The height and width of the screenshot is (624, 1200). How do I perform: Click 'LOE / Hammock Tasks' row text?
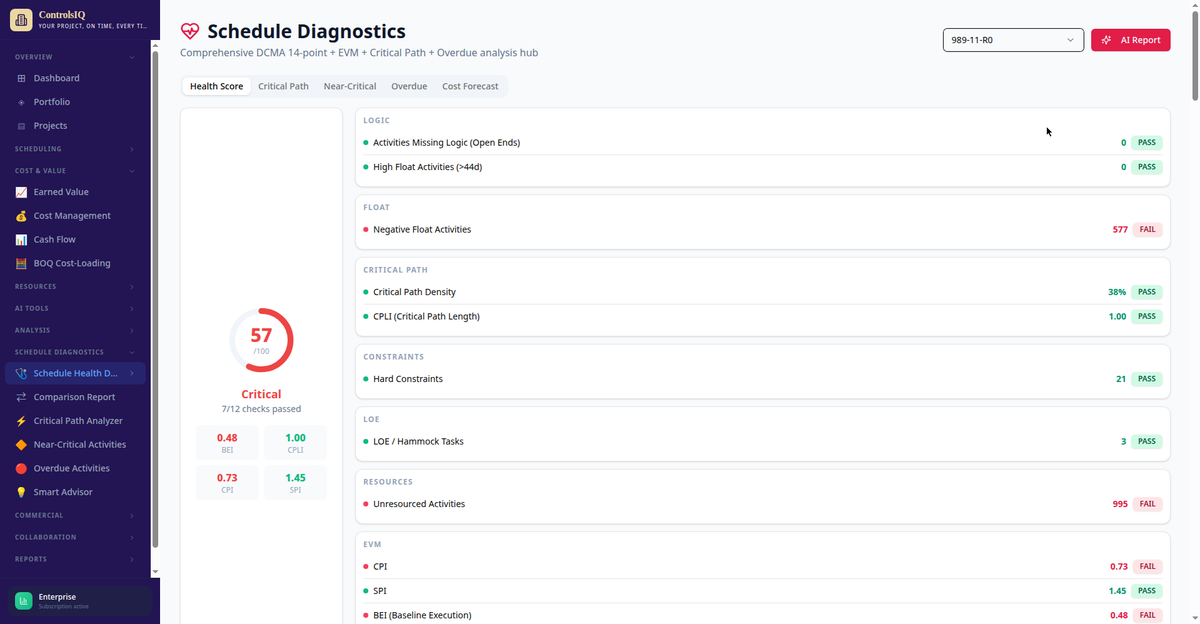pos(418,441)
